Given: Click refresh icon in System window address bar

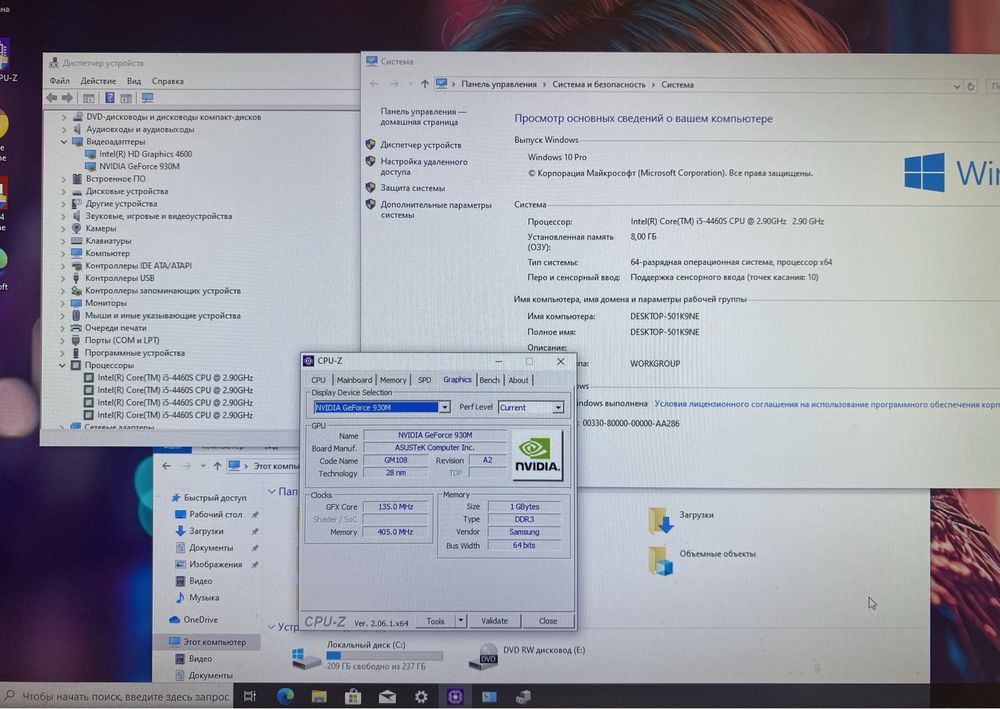Looking at the screenshot, I should pyautogui.click(x=971, y=86).
